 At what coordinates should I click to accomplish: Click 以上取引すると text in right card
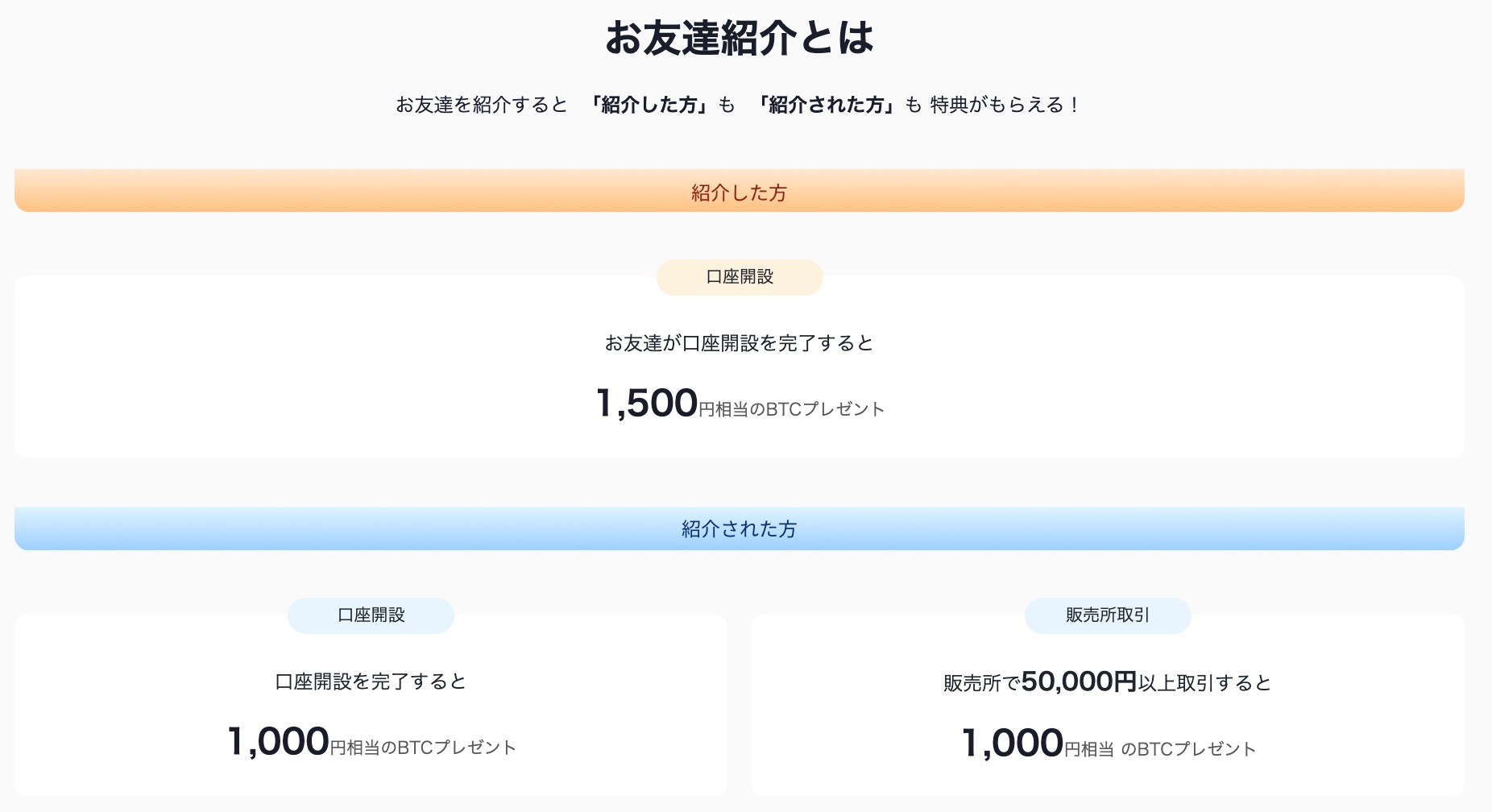tap(1204, 683)
